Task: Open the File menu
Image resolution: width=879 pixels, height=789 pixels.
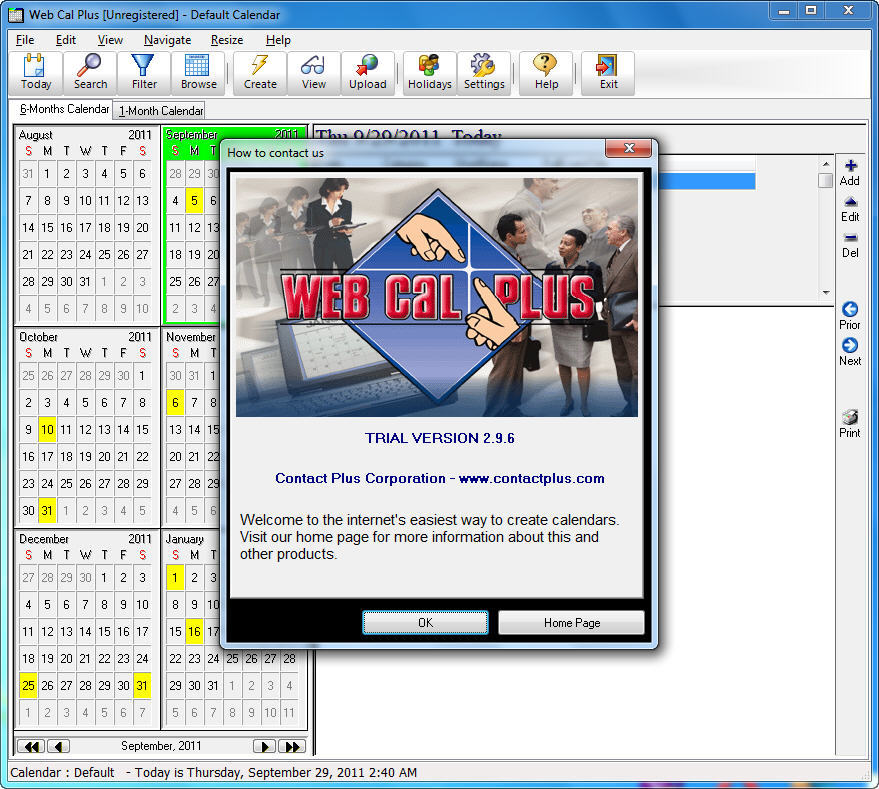Action: pyautogui.click(x=25, y=40)
